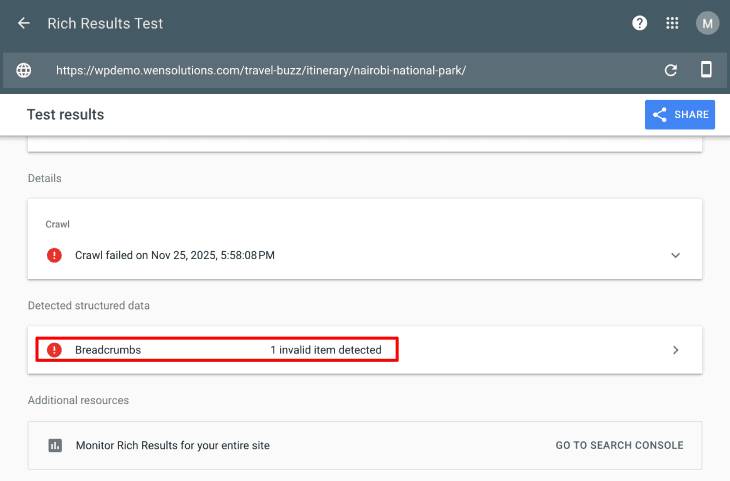Image resolution: width=730 pixels, height=481 pixels.
Task: Open the Breadcrumbs structured data item
Action: pos(365,350)
